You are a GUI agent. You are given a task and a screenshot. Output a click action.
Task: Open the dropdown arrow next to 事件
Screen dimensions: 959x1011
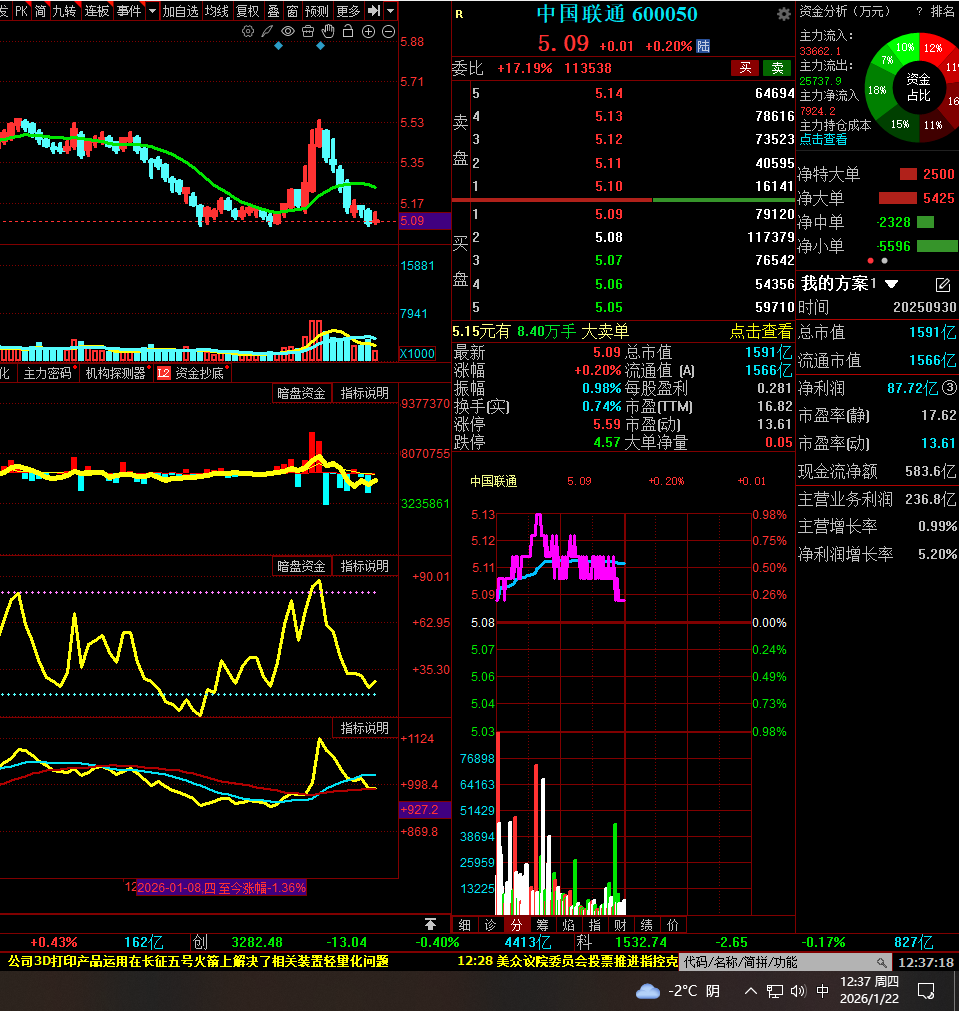pos(152,11)
